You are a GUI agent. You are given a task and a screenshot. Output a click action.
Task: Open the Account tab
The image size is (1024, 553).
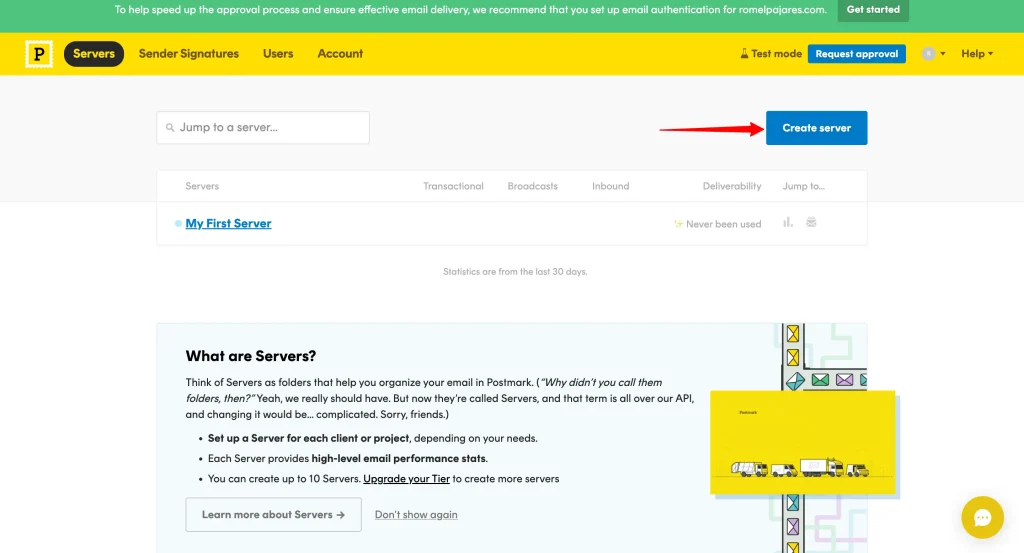340,54
